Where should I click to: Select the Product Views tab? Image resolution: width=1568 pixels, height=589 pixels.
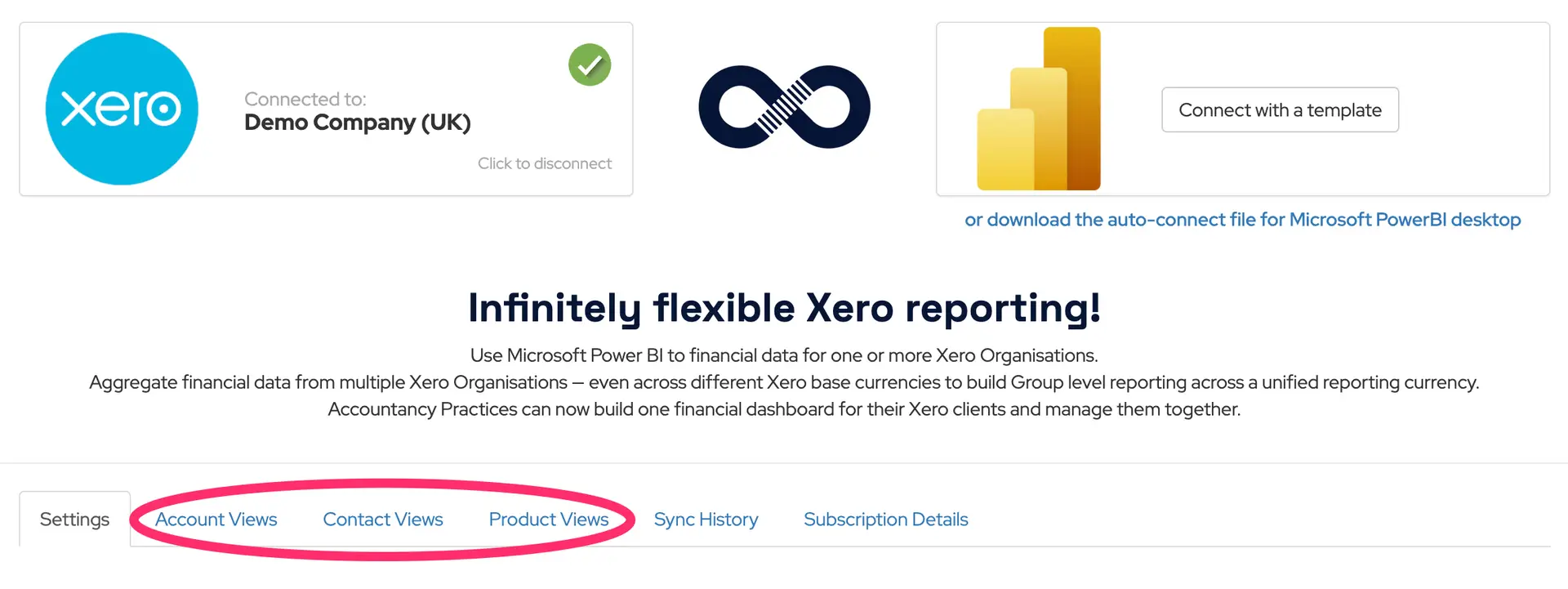tap(549, 520)
